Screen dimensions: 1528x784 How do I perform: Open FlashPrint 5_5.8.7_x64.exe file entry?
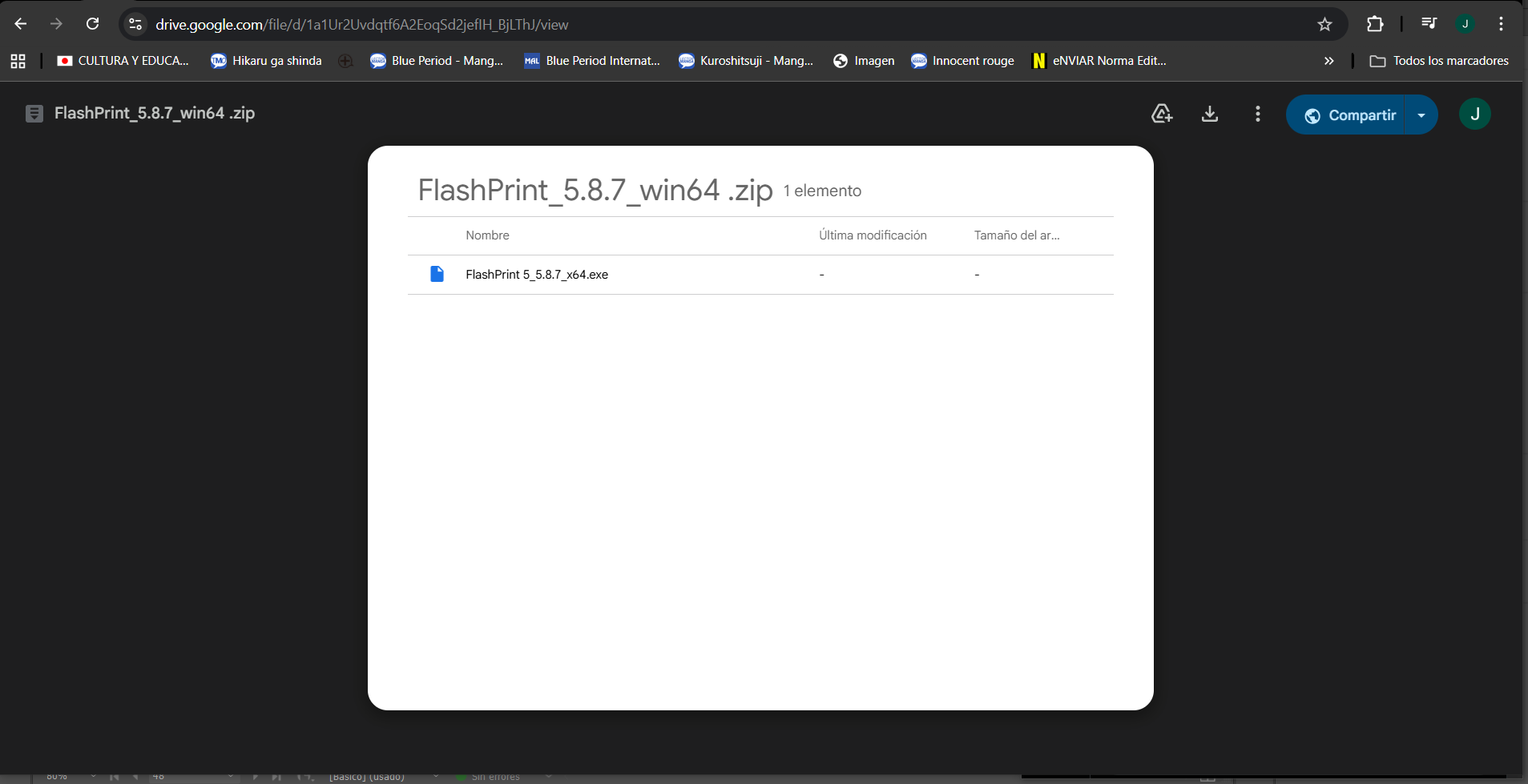[536, 275]
